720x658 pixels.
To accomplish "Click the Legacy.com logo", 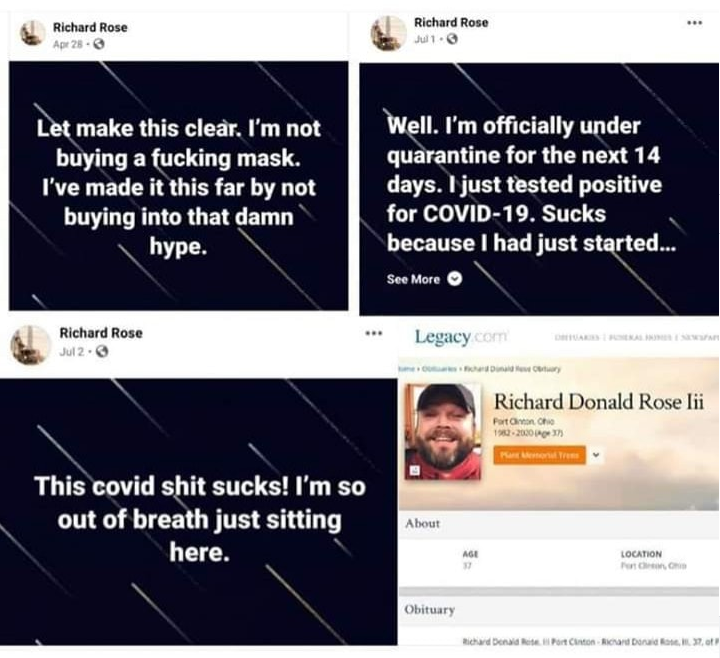I will click(x=461, y=337).
